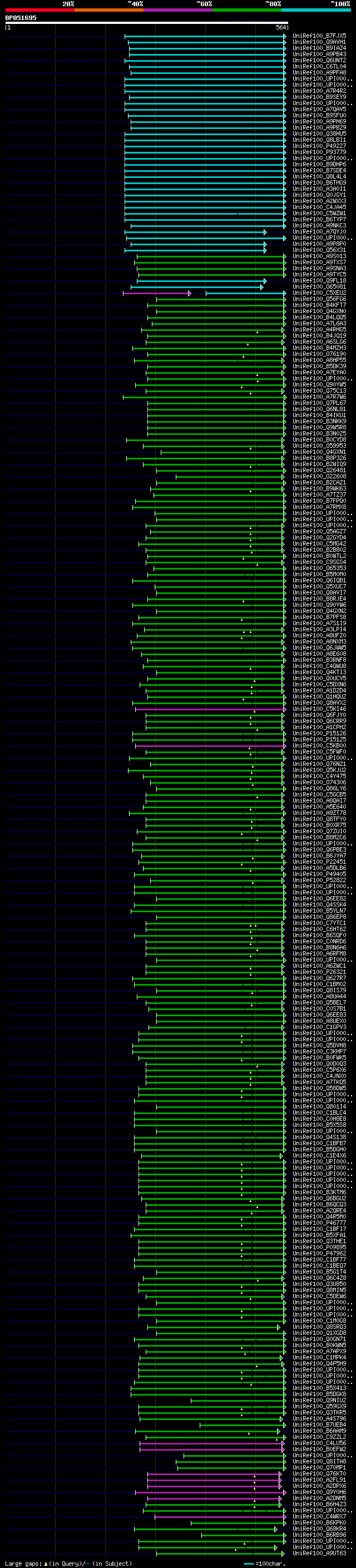Open hit UniRef100_Q8SRQ3
The width and height of the screenshot is (356, 1568).
click(x=319, y=1327)
